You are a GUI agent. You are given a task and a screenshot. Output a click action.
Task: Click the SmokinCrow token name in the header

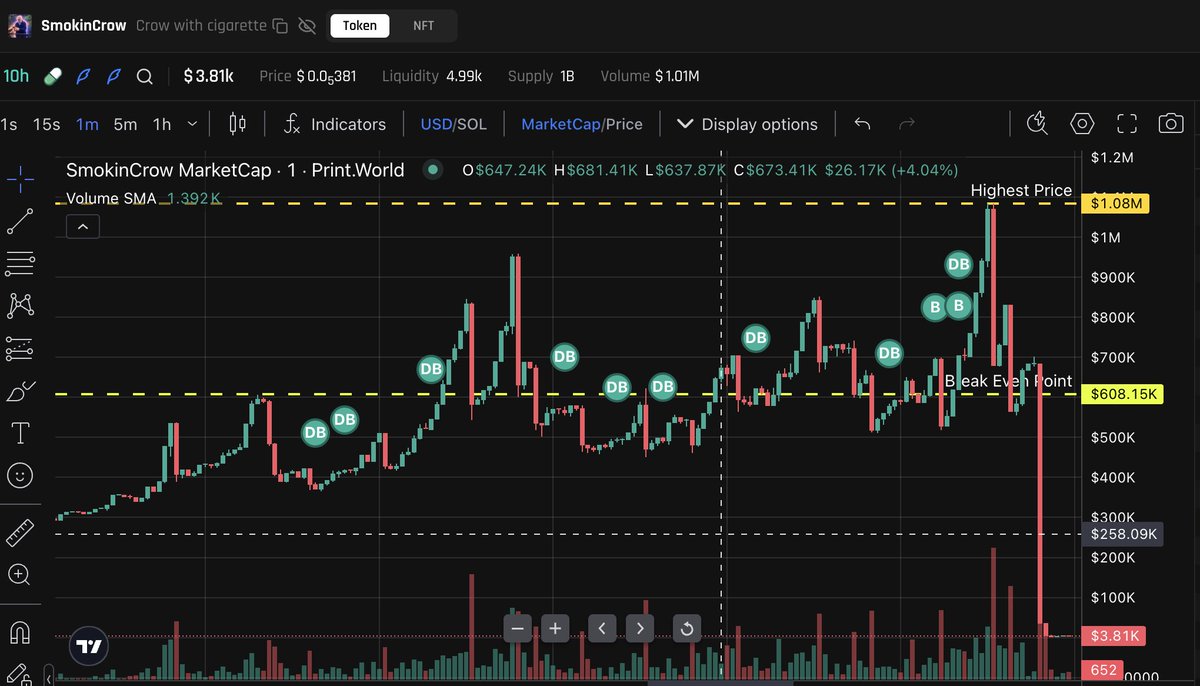coord(83,25)
